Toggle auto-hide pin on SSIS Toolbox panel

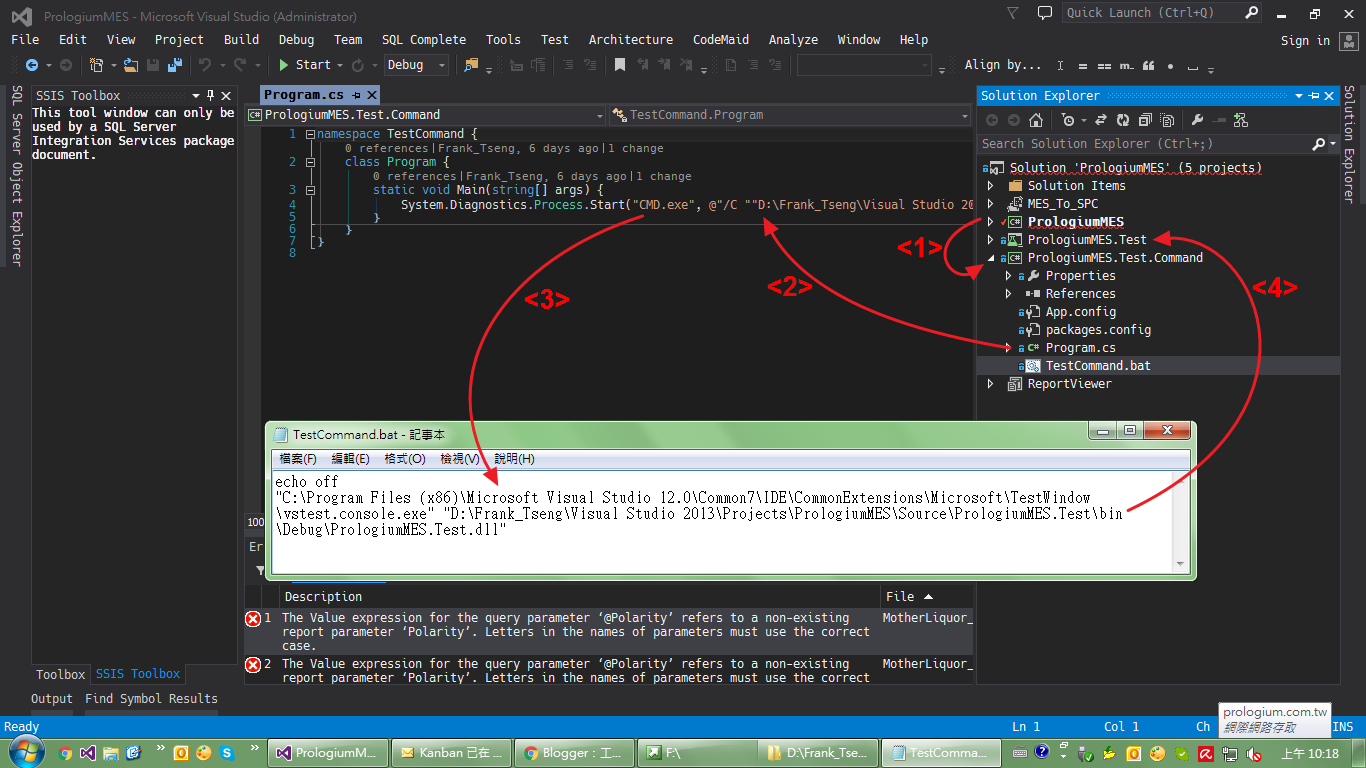(x=210, y=96)
